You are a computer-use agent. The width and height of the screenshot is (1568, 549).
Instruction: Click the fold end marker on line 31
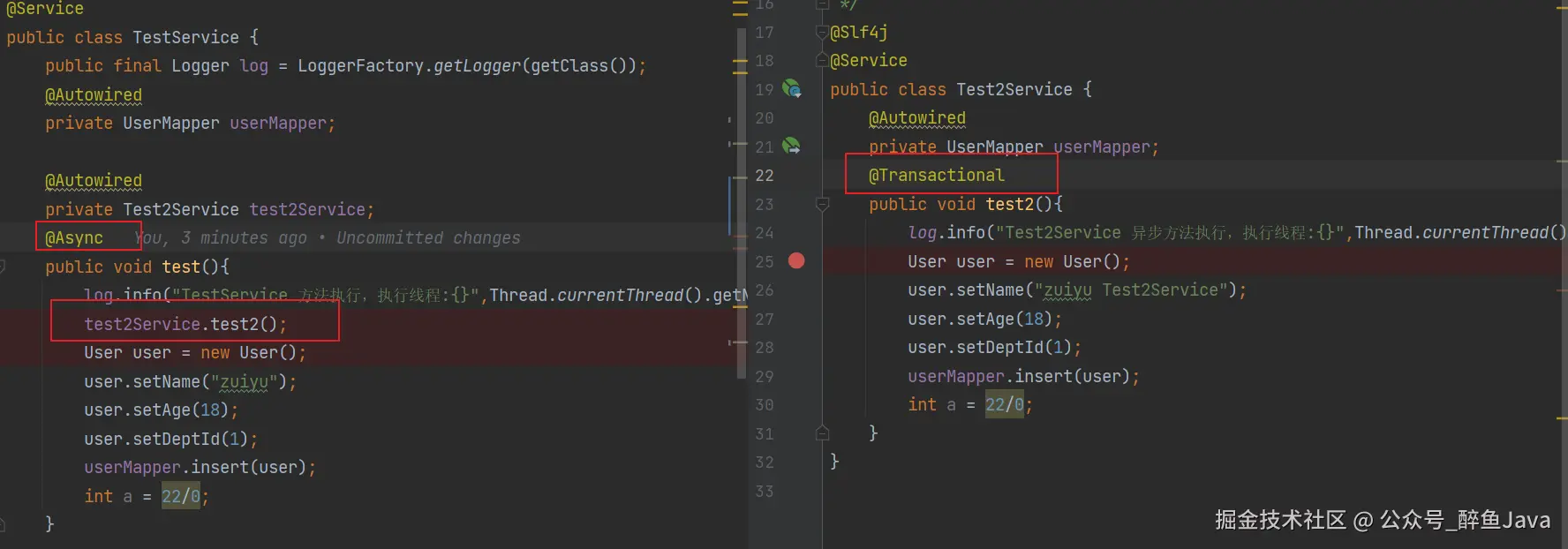tap(822, 433)
